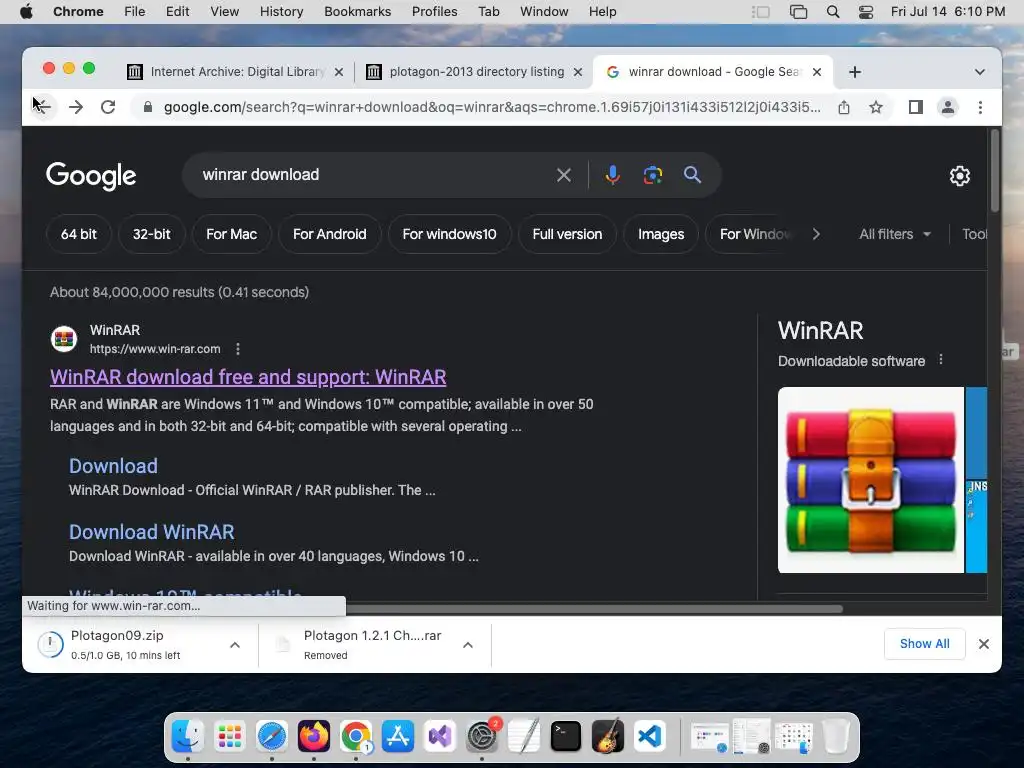Screen dimensions: 1024x768
Task: Open Finder from the Dock
Action: click(x=187, y=736)
